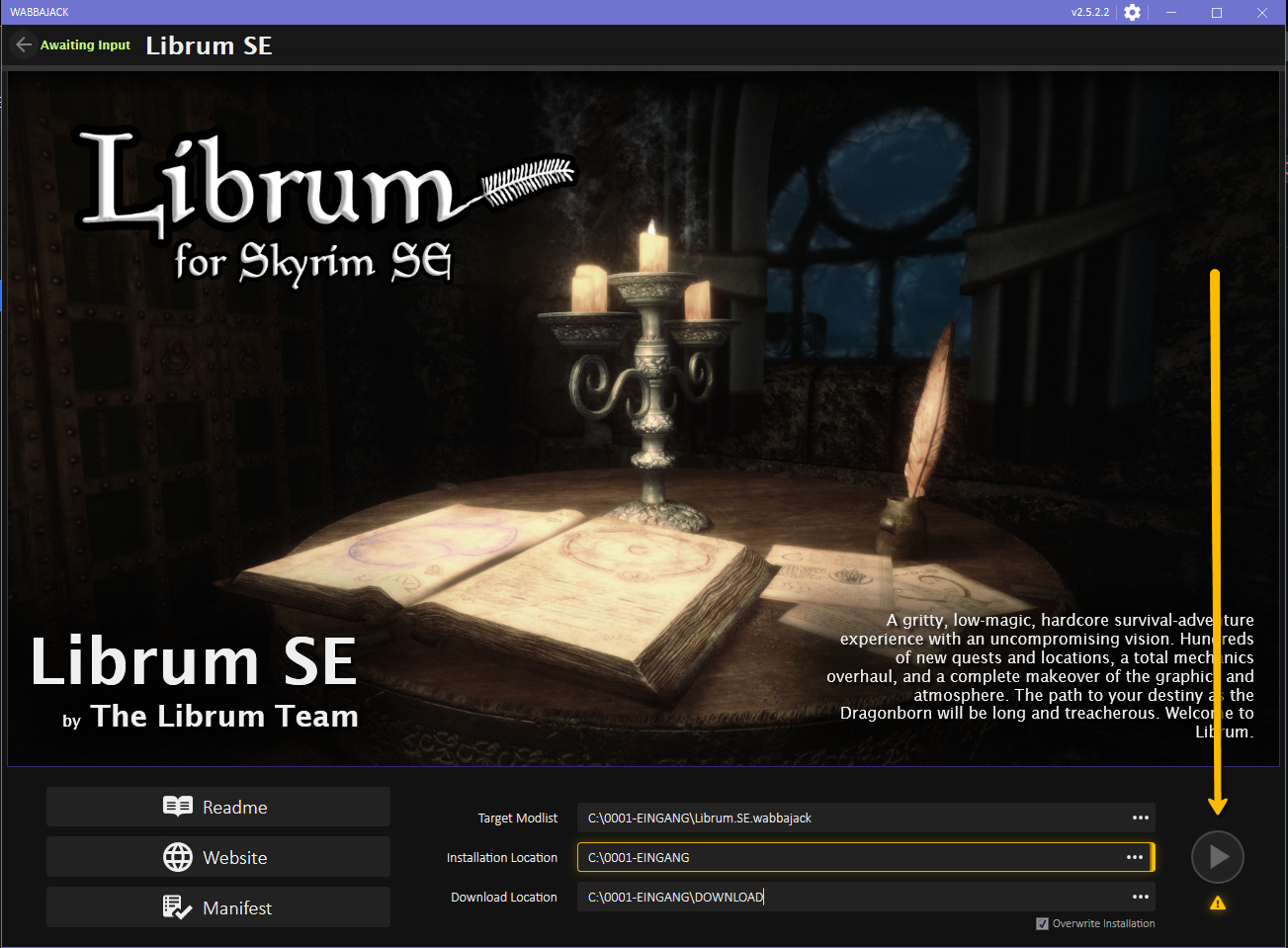Click the Download Location path field
Screen dimensions: 1288x948
(850, 897)
